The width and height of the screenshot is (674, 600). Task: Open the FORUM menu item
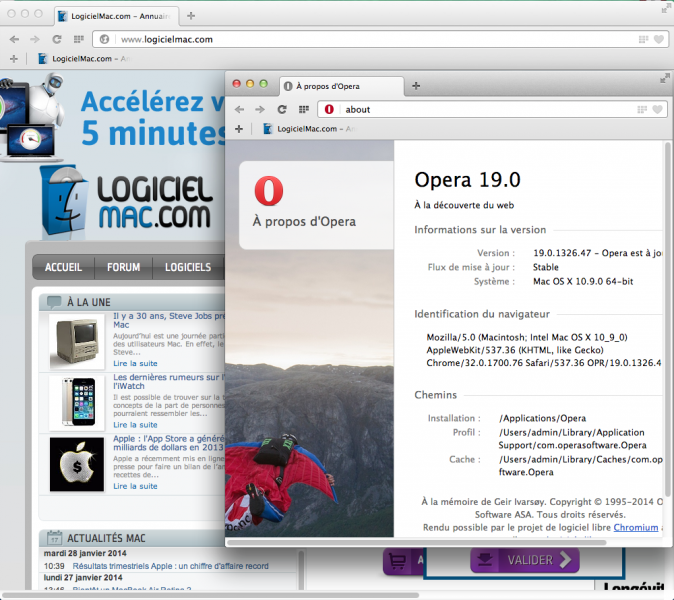(123, 267)
